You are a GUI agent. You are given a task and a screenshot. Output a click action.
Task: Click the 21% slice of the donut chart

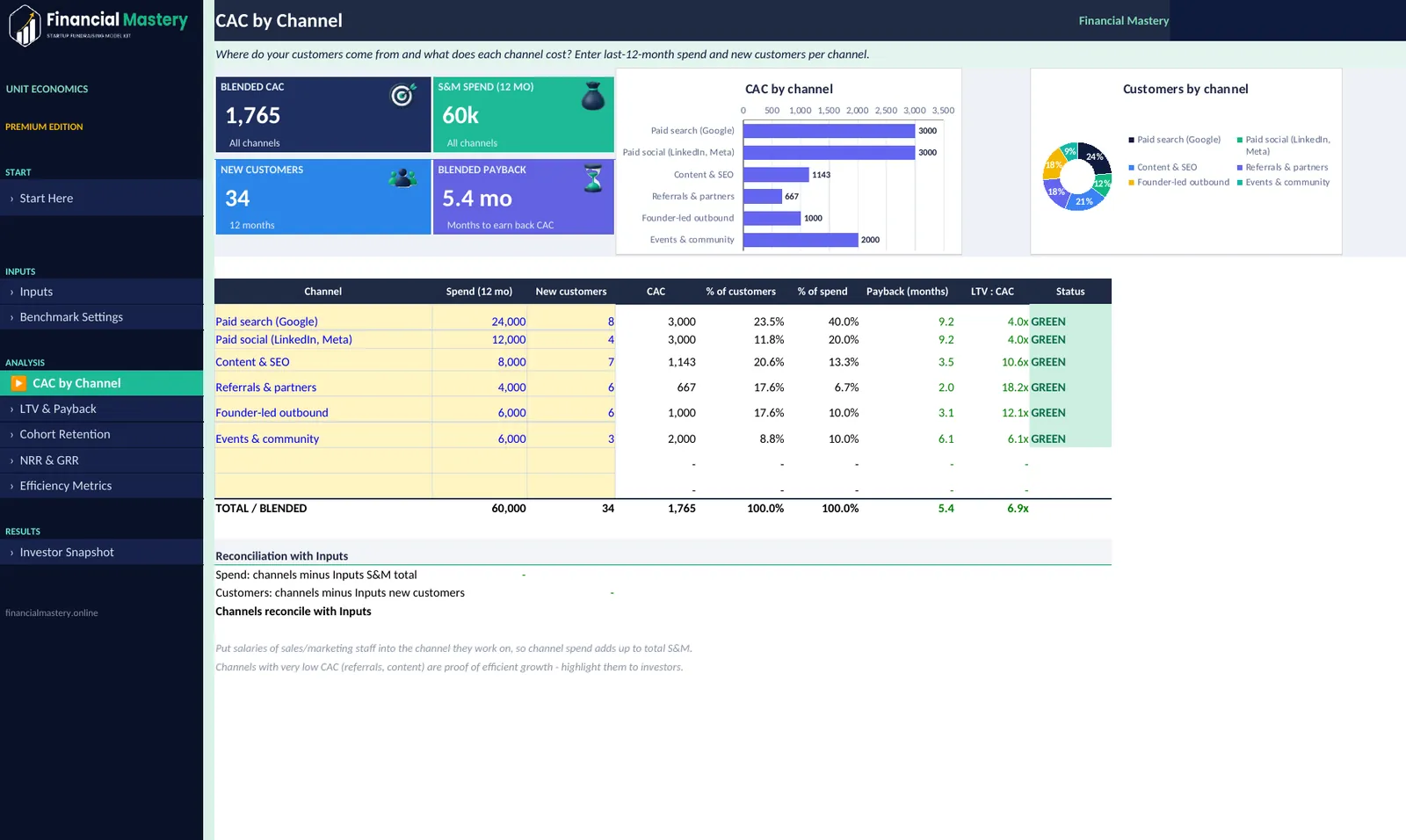pos(1083,201)
